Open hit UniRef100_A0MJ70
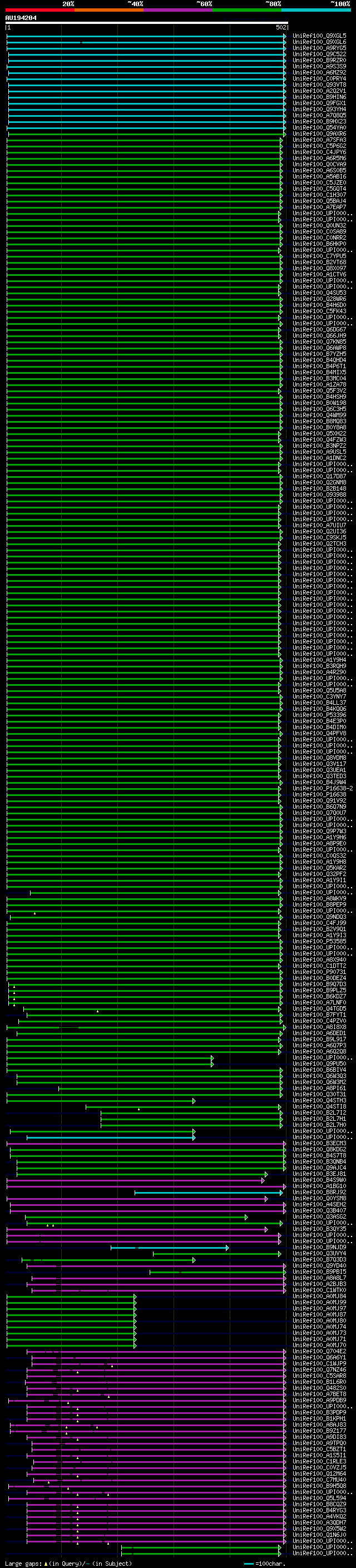The height and width of the screenshot is (1568, 356). coord(319,1345)
